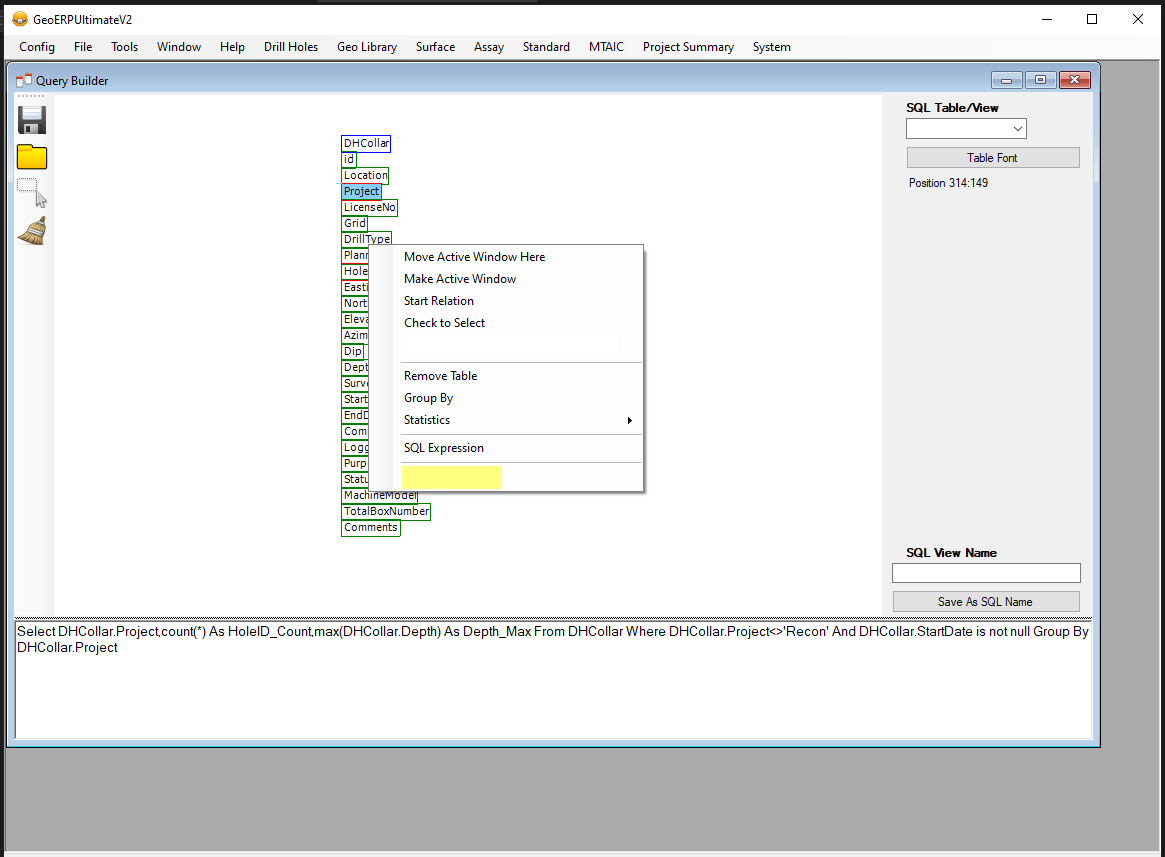Open the Project Summary menu
Viewport: 1165px width, 857px height.
(x=688, y=47)
